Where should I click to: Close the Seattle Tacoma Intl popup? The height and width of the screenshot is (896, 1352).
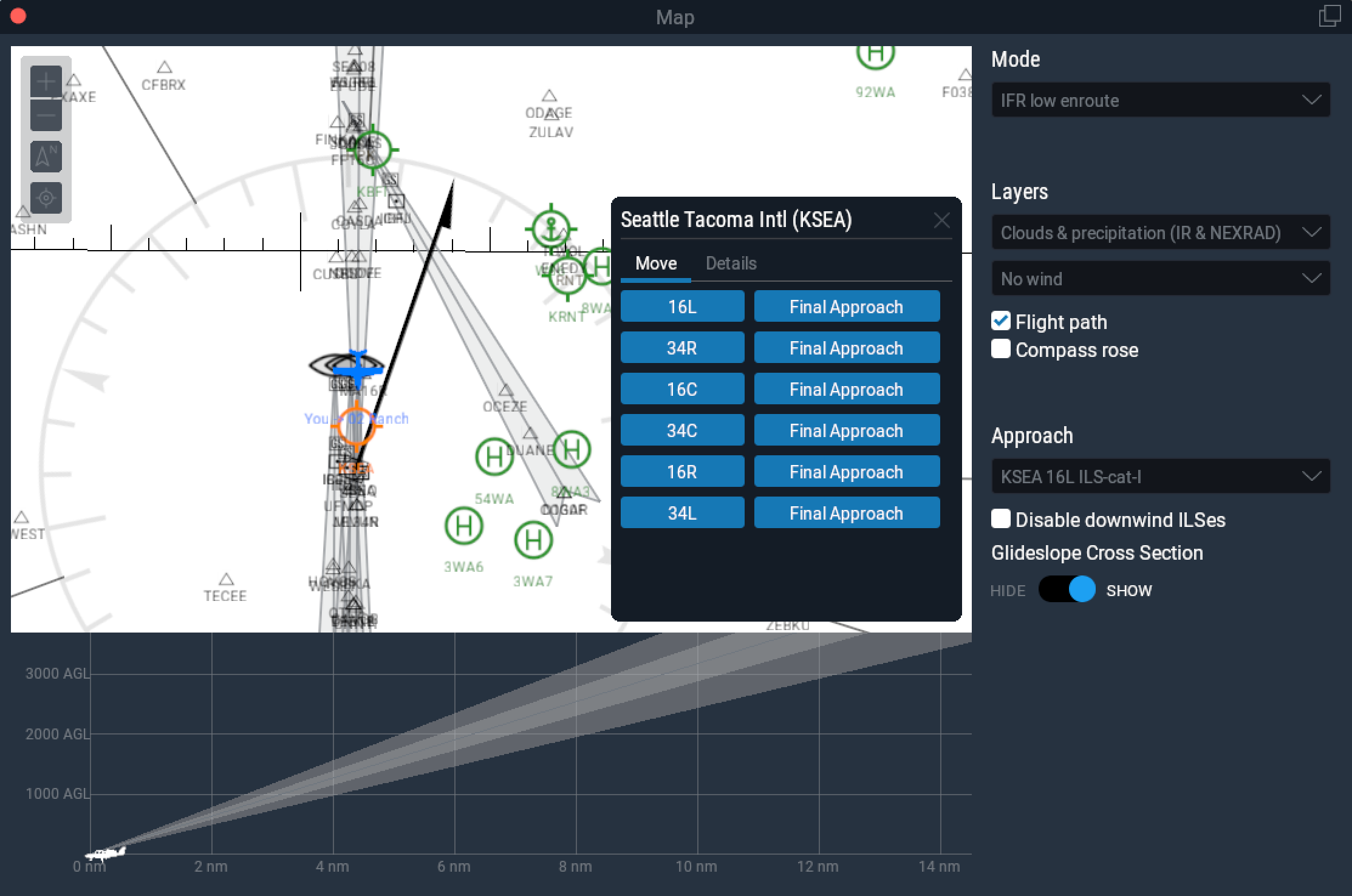941,220
